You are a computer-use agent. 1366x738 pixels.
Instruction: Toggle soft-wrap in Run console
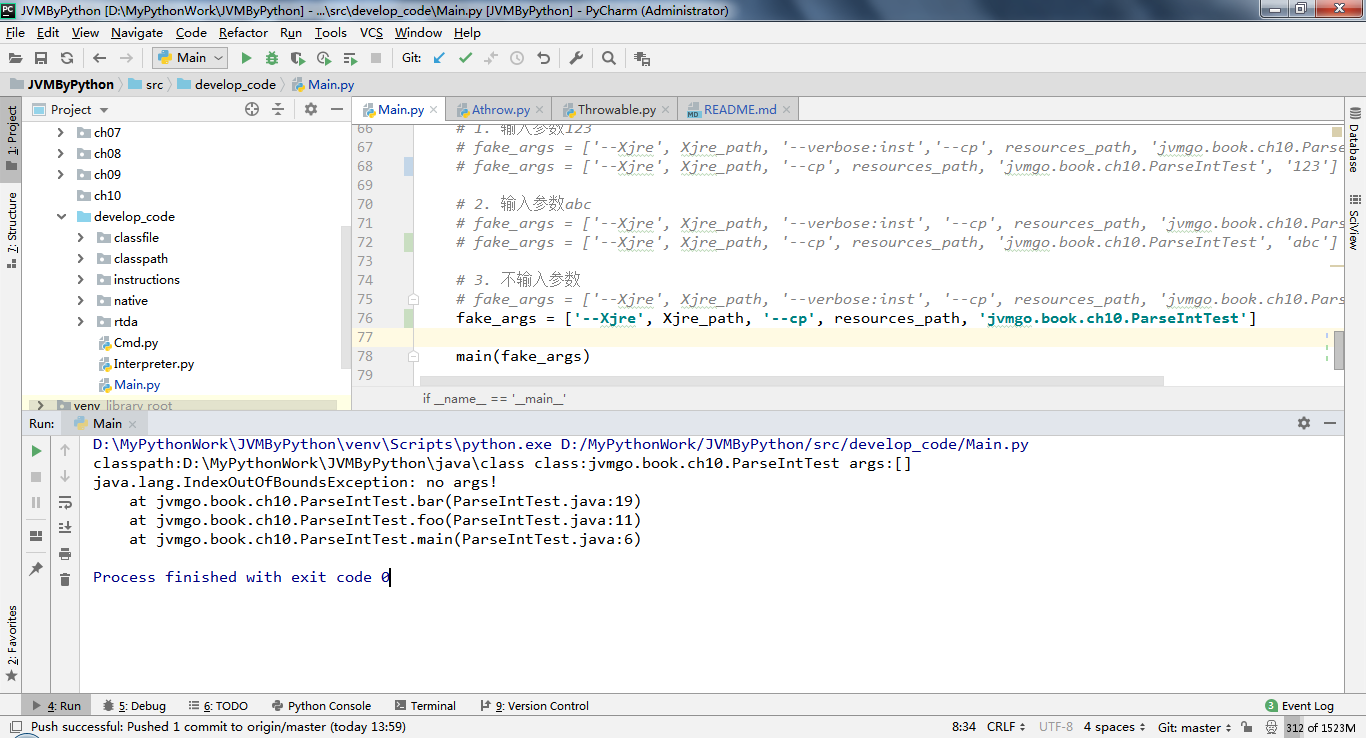[65, 502]
